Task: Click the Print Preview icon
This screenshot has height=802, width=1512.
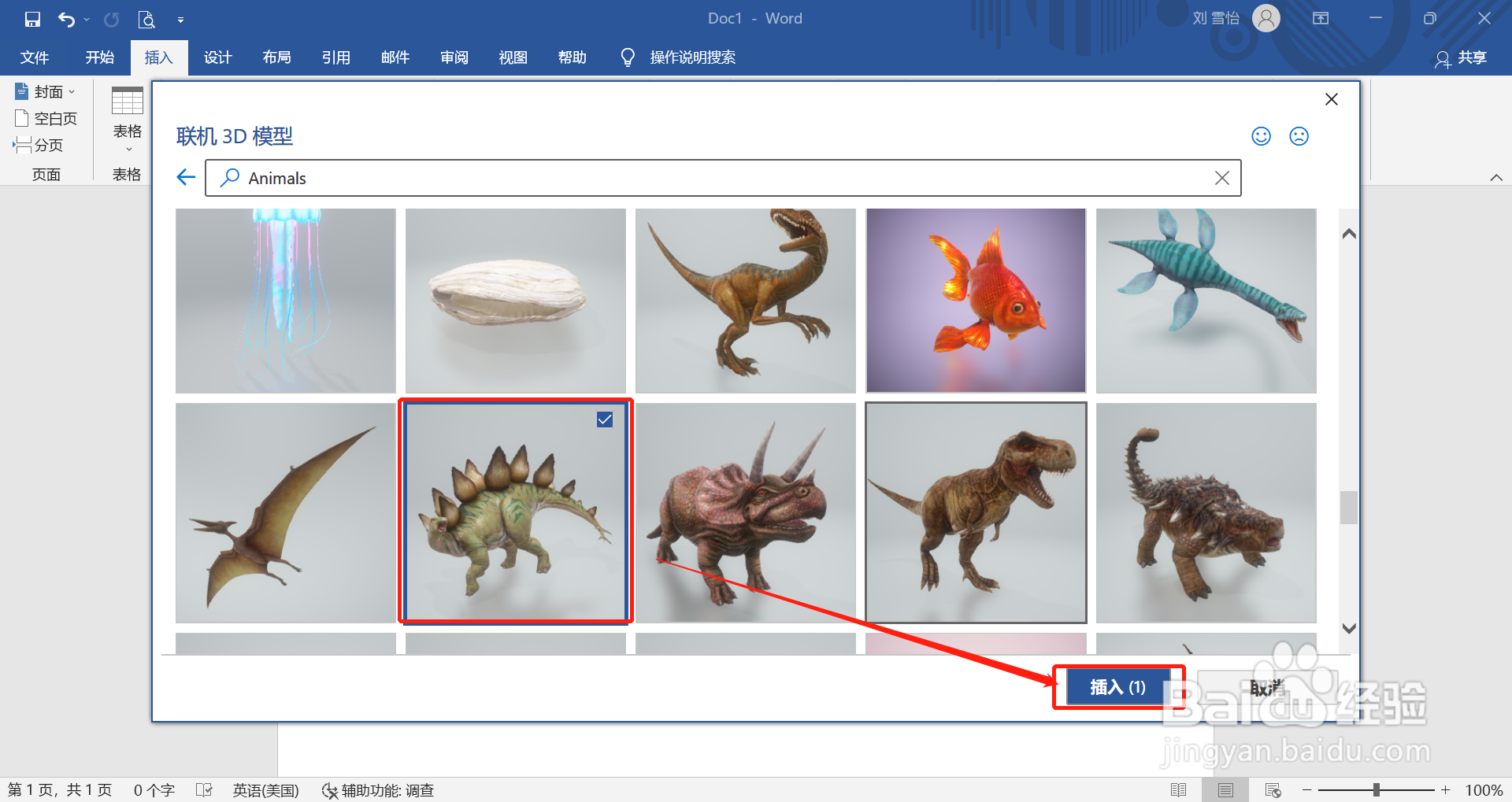Action: [x=146, y=19]
